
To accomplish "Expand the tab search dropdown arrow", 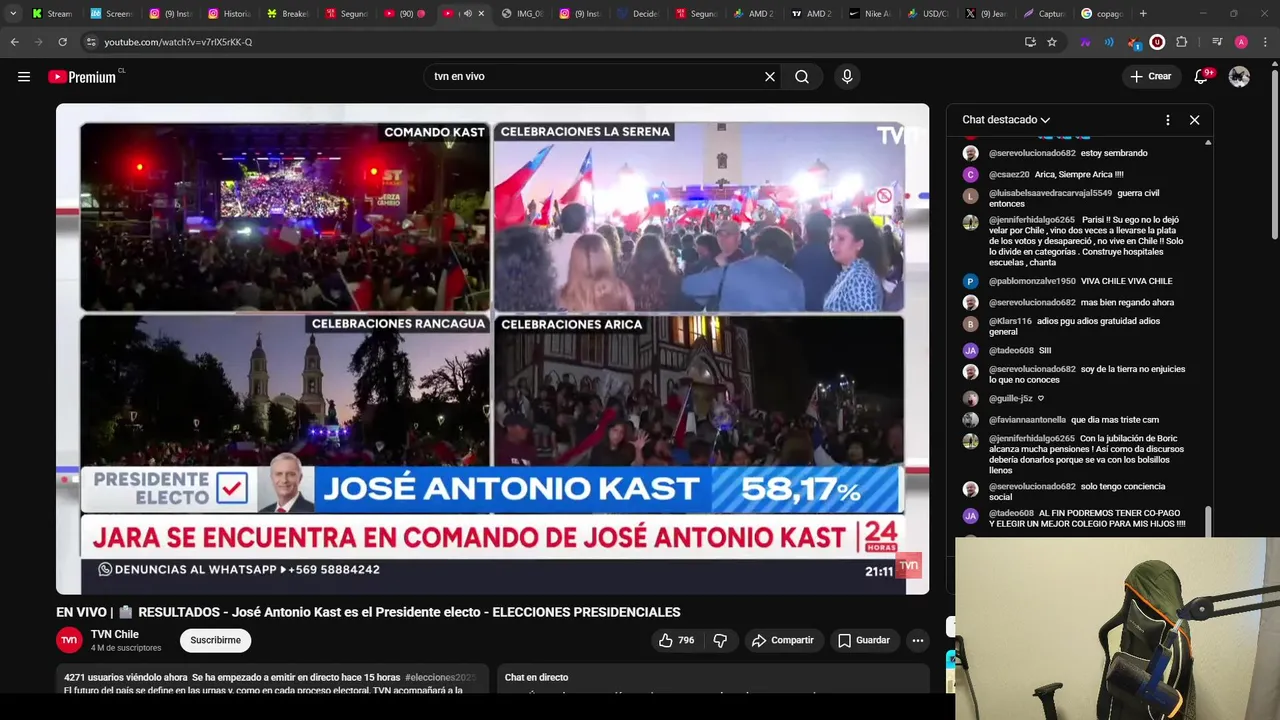I will [x=13, y=14].
